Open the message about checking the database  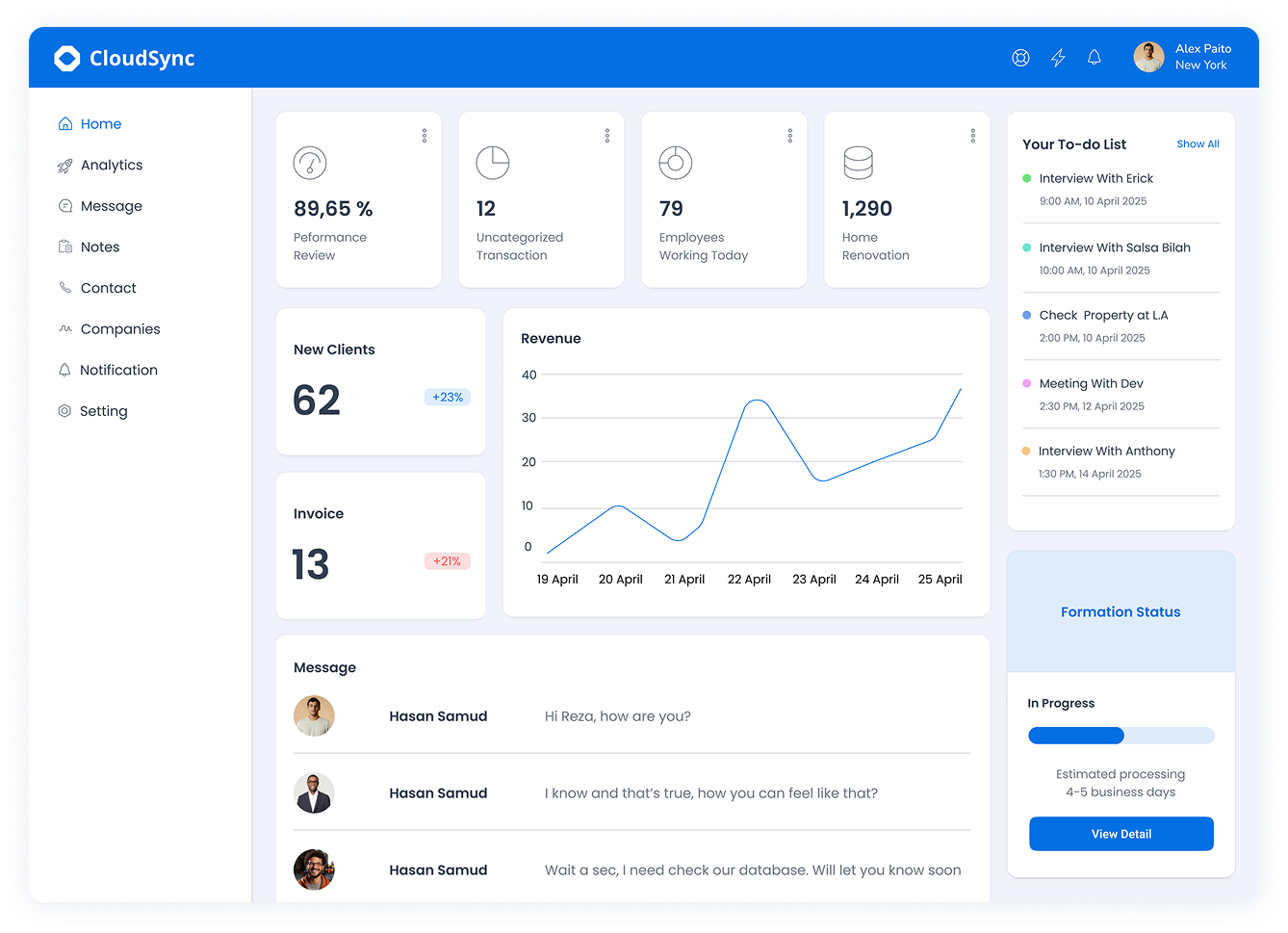(752, 870)
